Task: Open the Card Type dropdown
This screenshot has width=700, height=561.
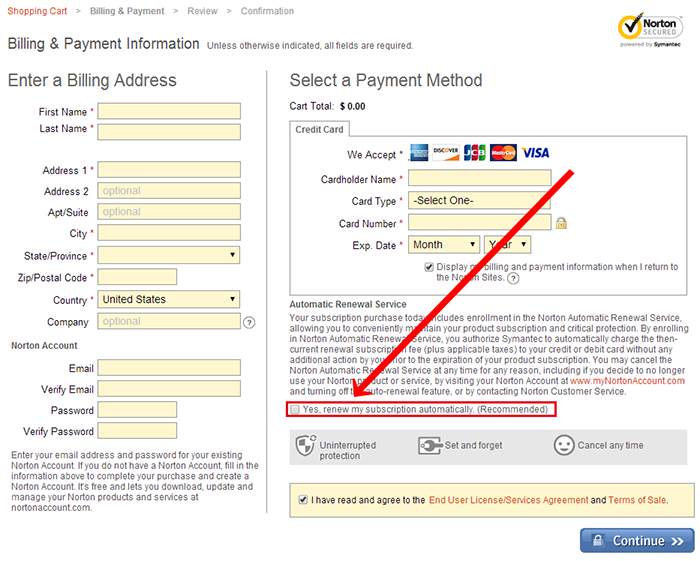Action: [480, 200]
